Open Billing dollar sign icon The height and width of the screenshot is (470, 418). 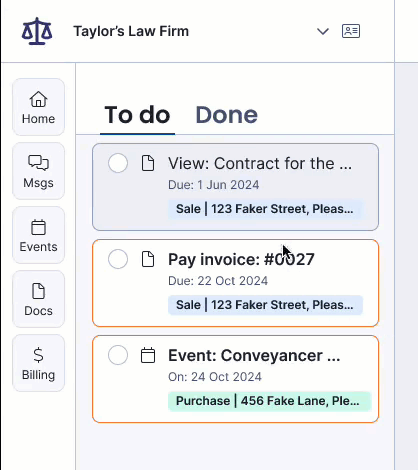tap(38, 355)
